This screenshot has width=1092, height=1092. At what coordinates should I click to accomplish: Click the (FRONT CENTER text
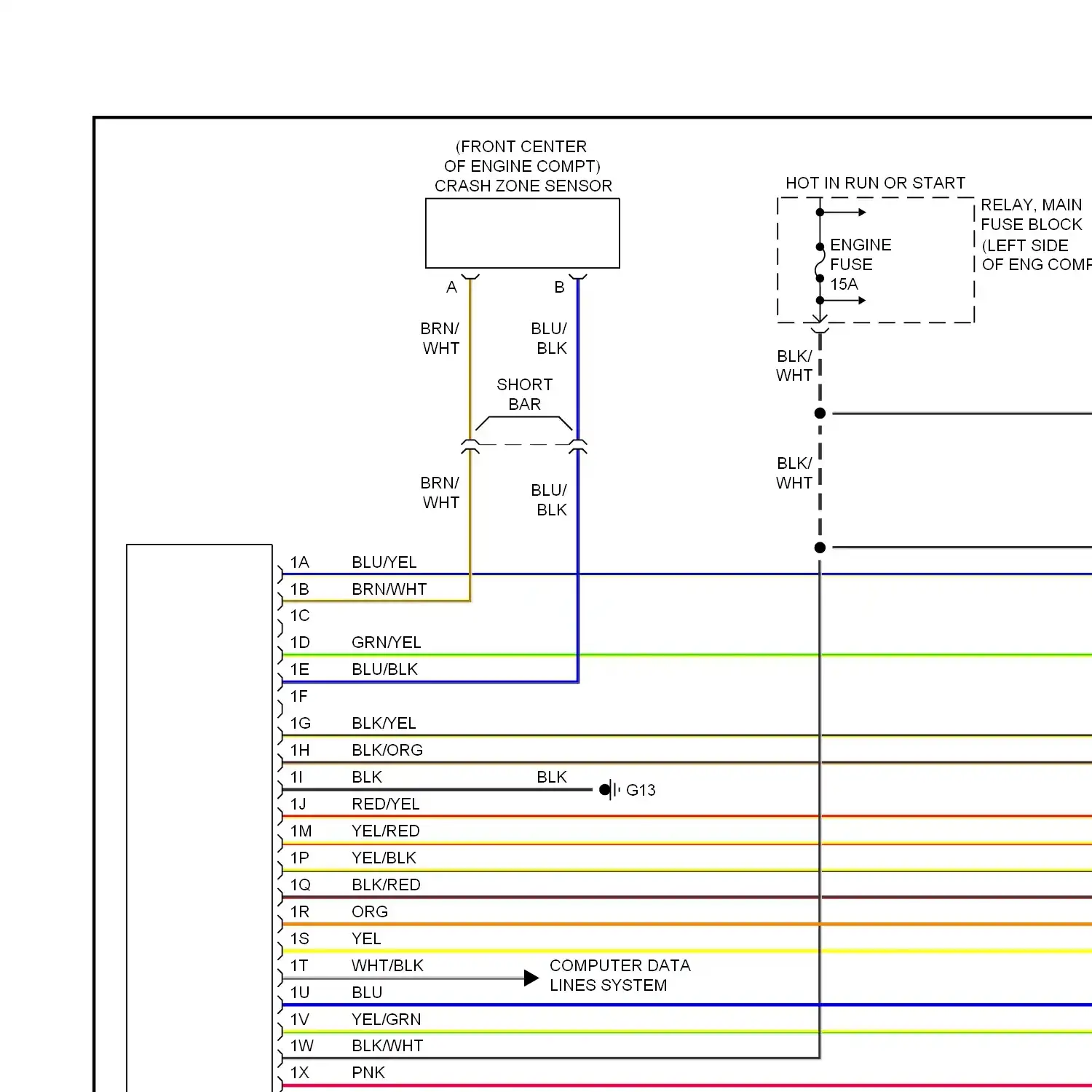click(521, 146)
